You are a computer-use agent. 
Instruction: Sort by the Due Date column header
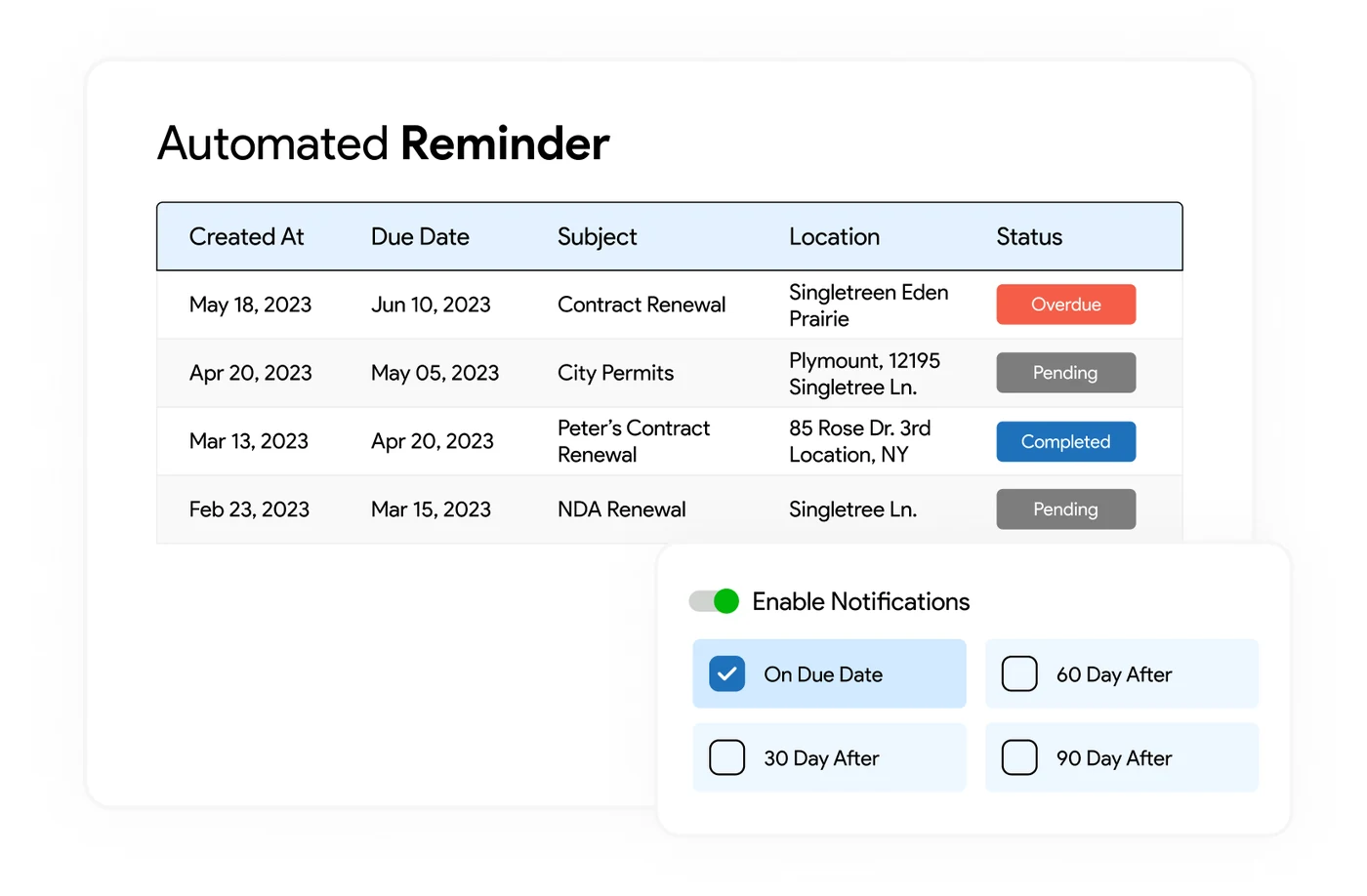420,237
